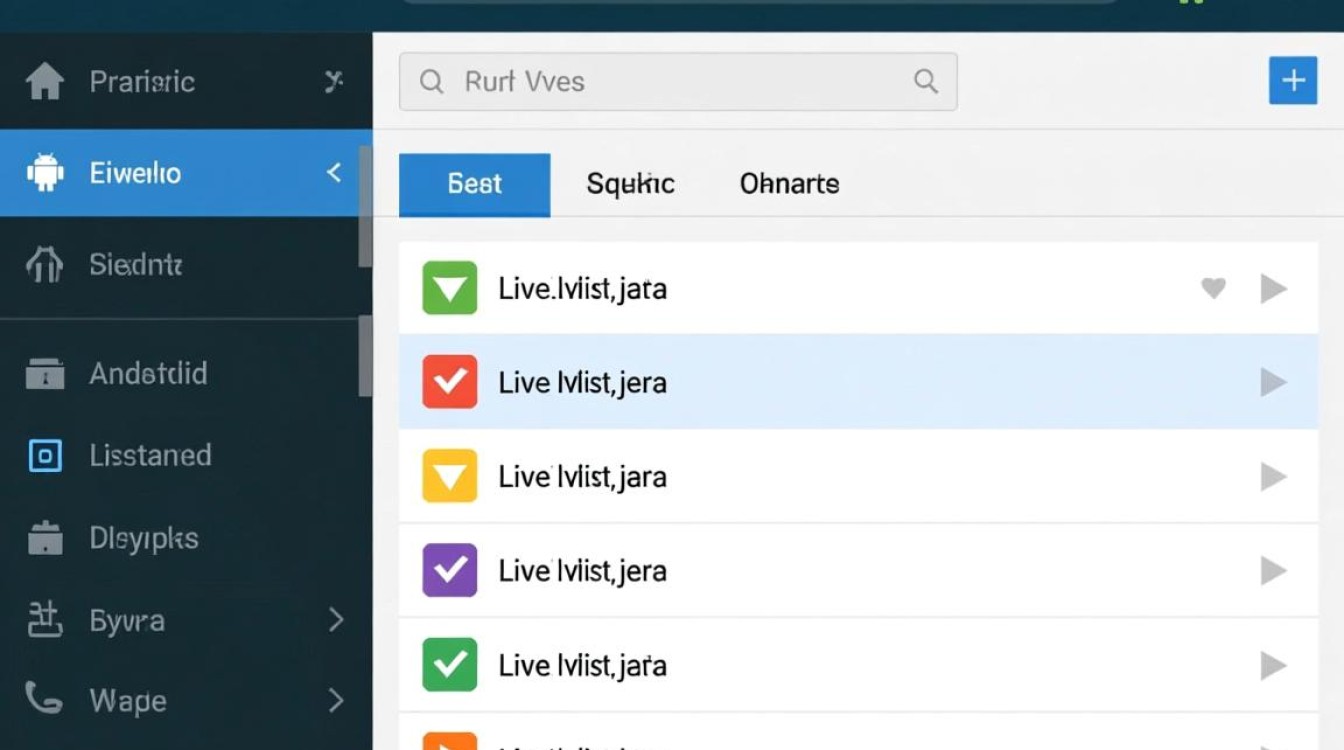This screenshot has width=1344, height=750.
Task: Open the Ohnarts tab
Action: (788, 184)
